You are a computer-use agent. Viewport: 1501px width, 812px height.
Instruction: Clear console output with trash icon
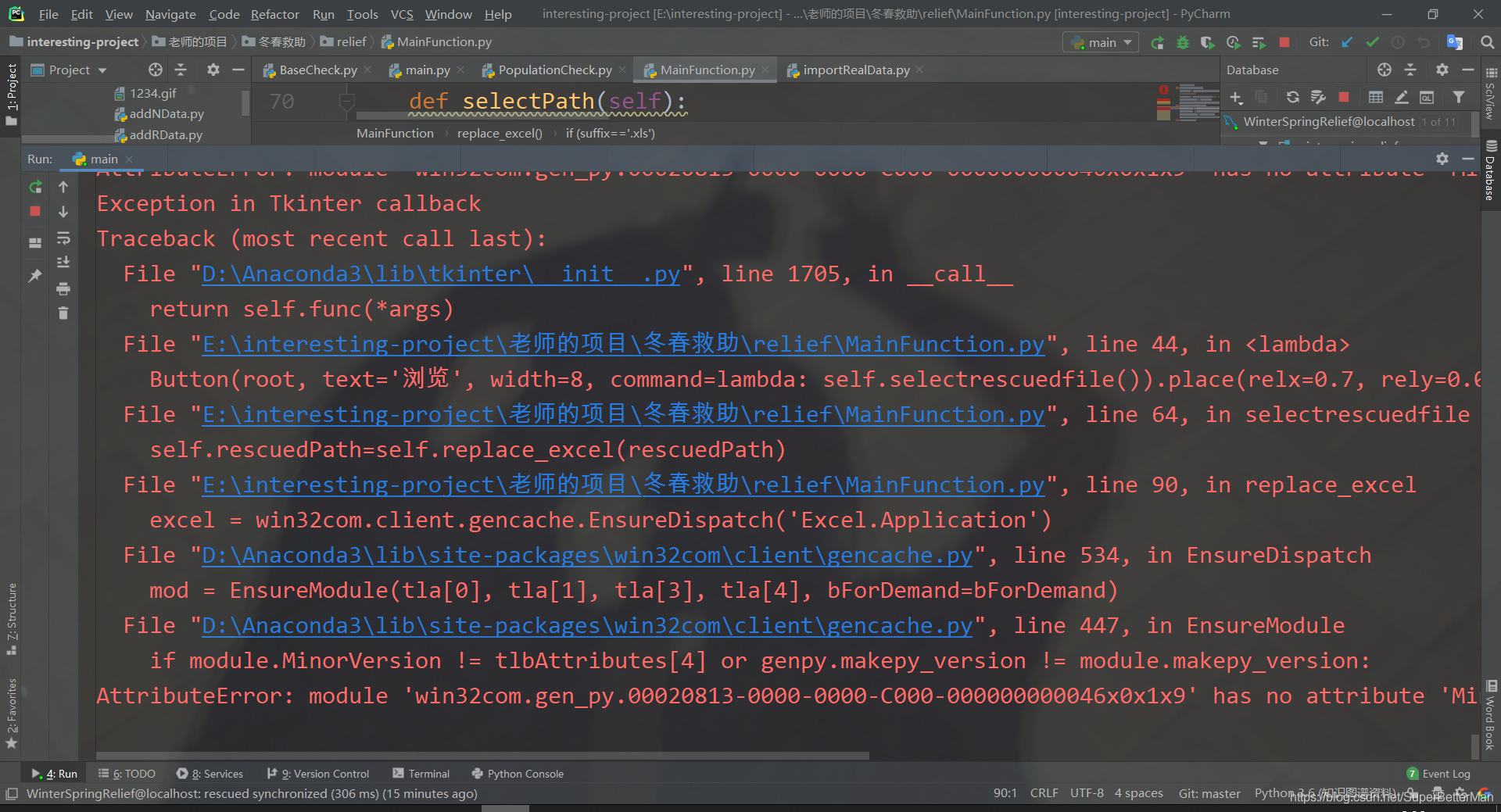[63, 313]
